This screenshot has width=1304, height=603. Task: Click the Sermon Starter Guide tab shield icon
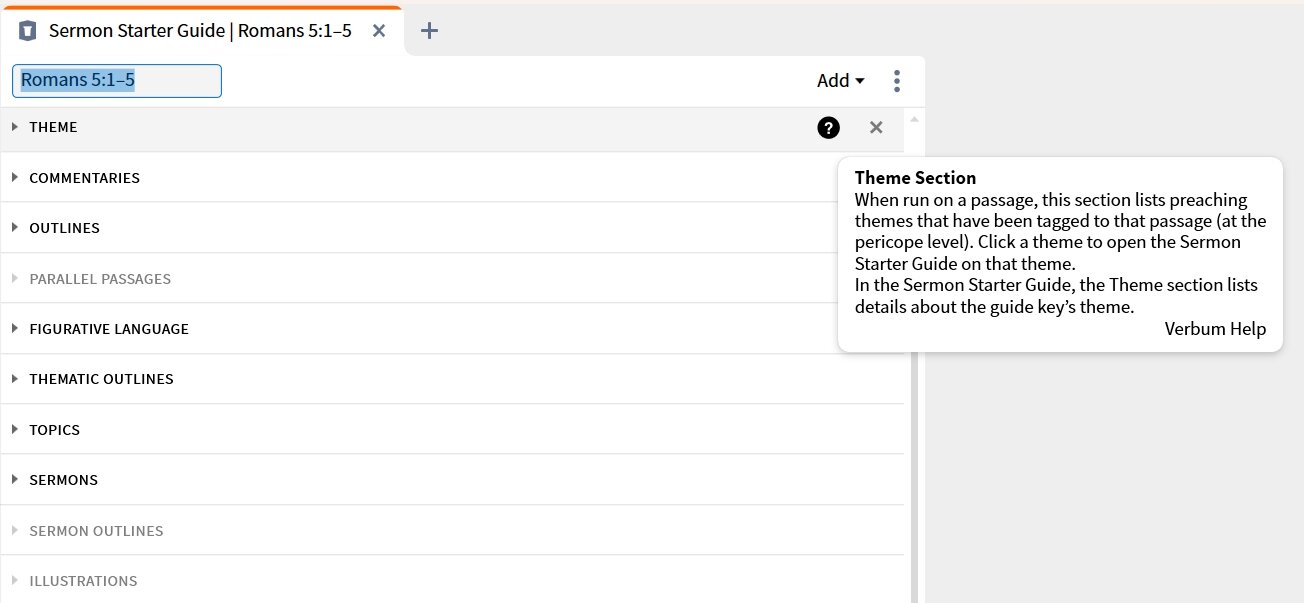(28, 31)
